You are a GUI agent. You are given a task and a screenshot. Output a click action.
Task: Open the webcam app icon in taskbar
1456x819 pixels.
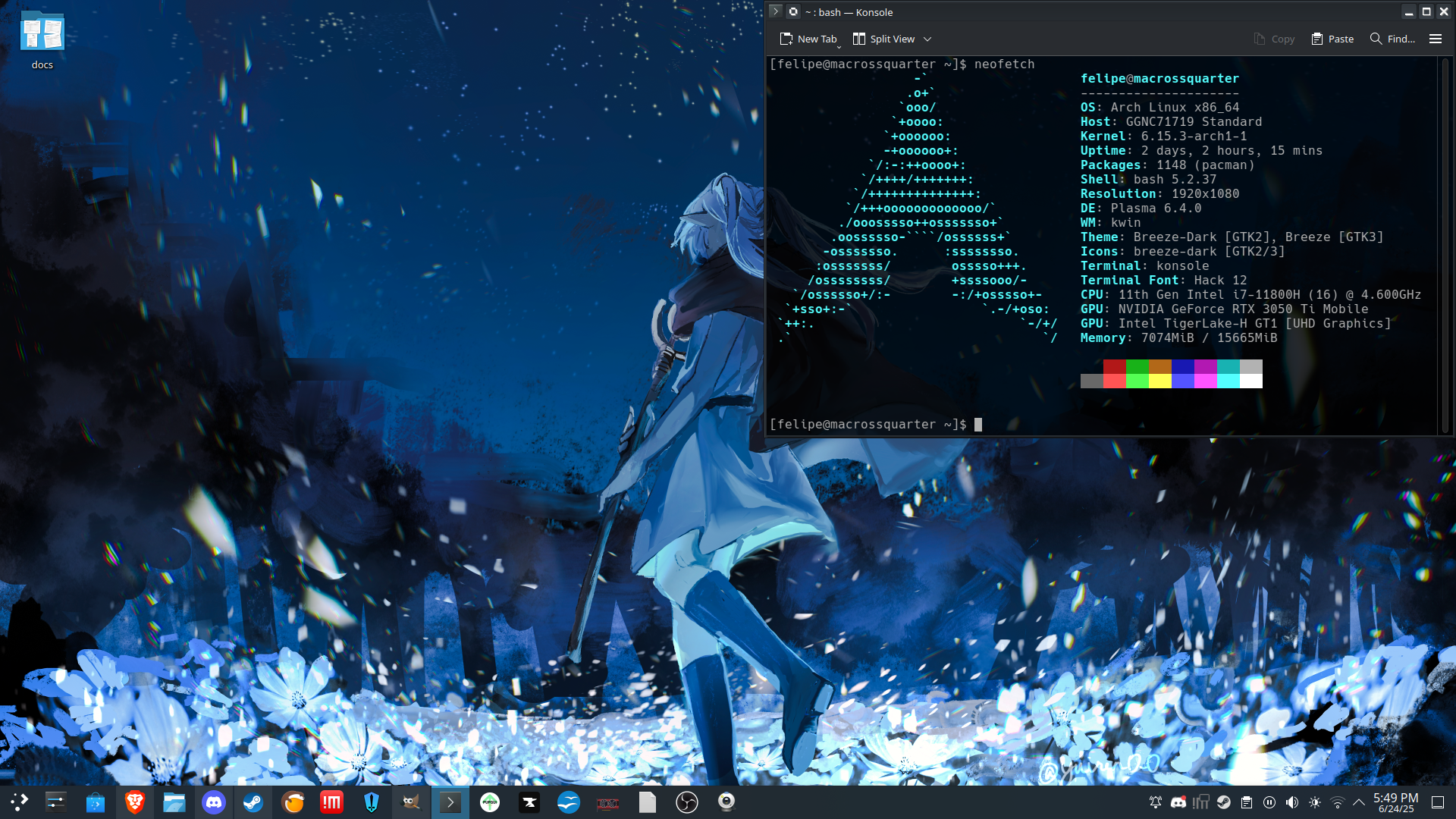click(726, 802)
